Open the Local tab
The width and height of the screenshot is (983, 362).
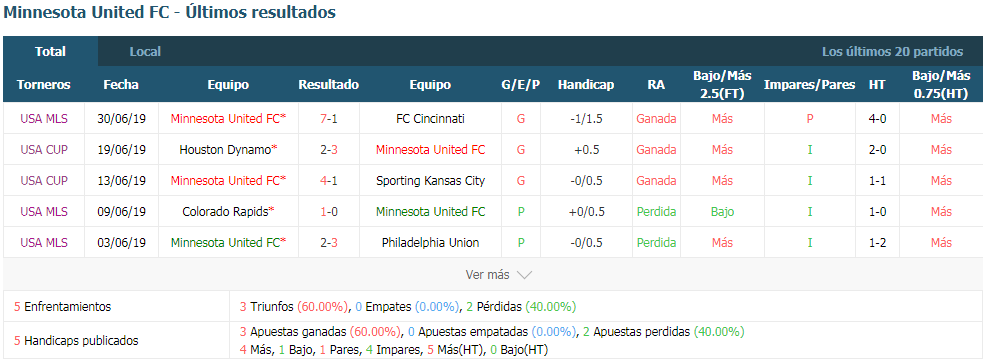(x=145, y=51)
